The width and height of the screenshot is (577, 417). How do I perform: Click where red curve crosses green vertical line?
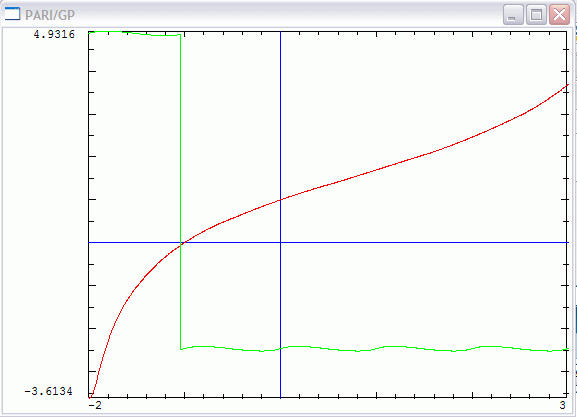(x=181, y=245)
